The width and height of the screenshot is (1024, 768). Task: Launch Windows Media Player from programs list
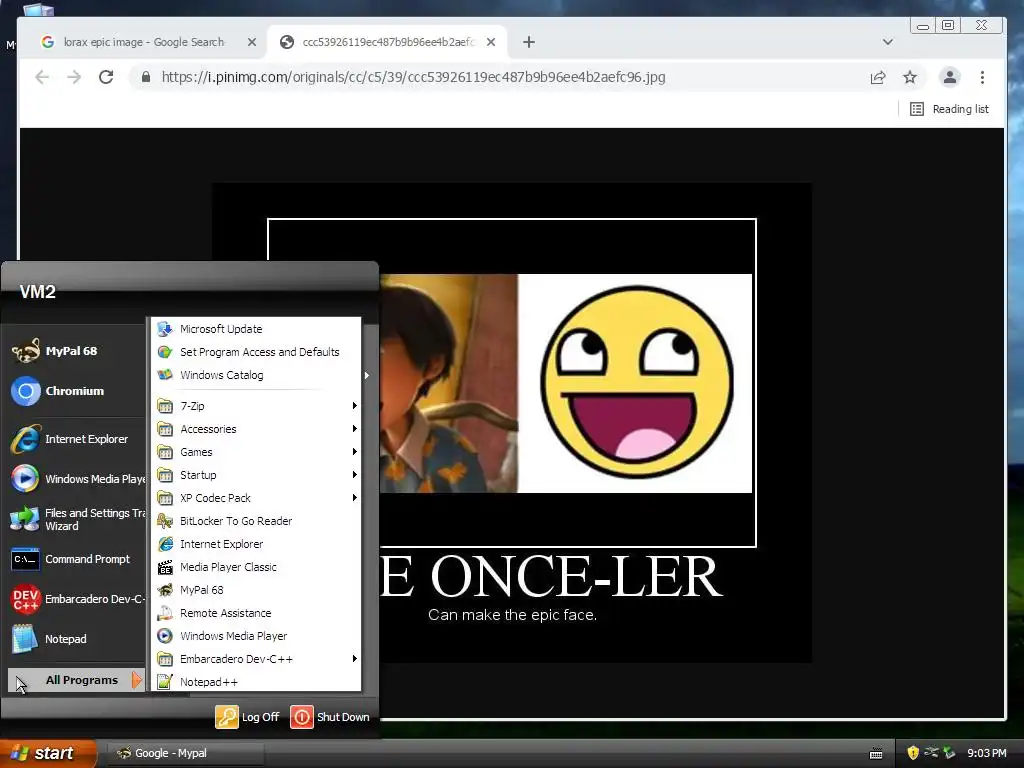click(x=255, y=636)
